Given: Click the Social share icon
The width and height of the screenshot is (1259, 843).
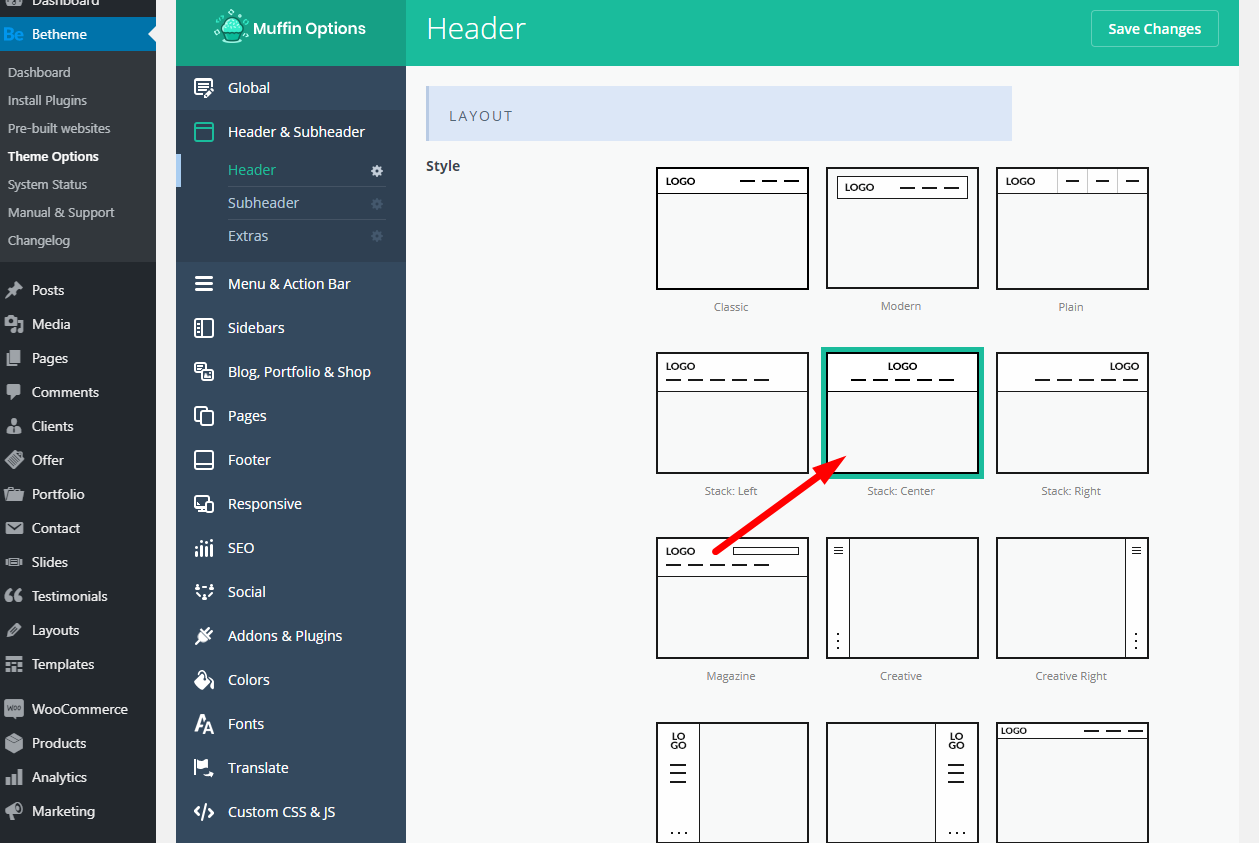Looking at the screenshot, I should point(204,592).
